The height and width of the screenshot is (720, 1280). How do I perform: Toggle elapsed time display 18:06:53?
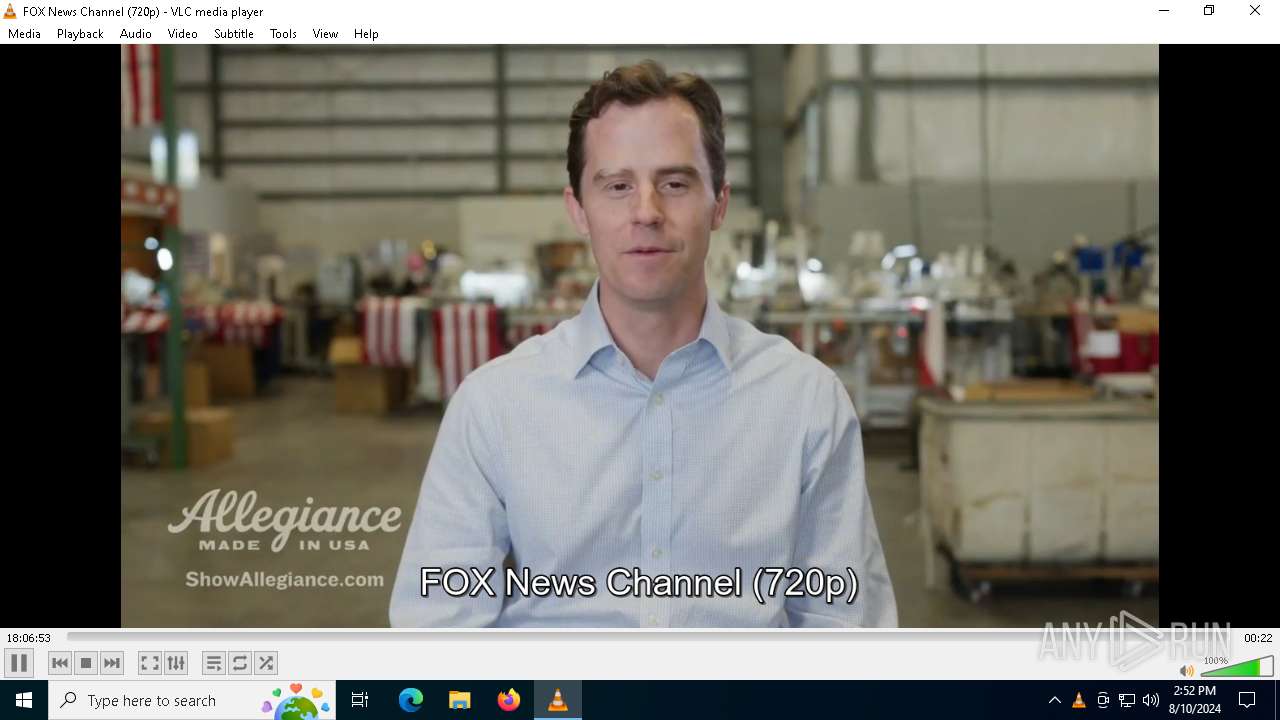pos(29,638)
